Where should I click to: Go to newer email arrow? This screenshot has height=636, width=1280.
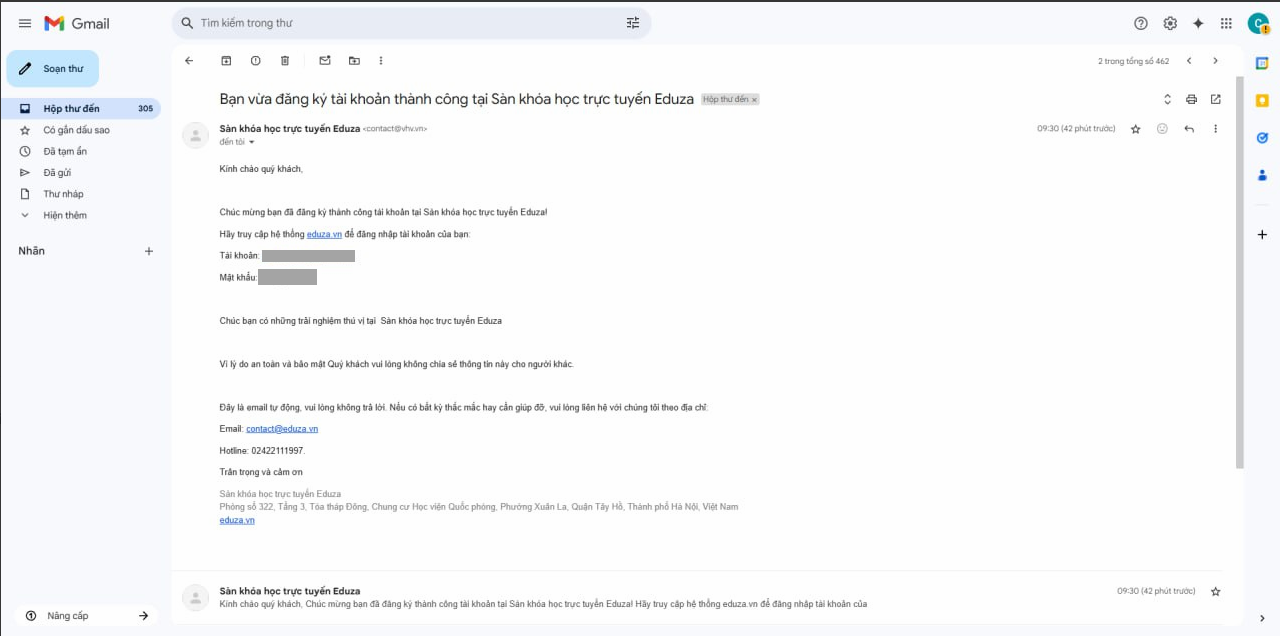coord(1189,61)
